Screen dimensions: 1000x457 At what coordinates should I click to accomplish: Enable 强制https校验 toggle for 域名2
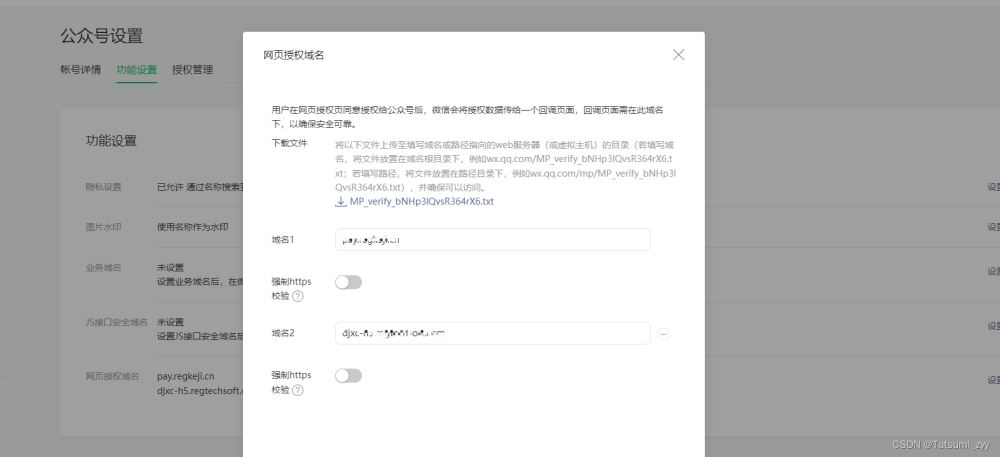(348, 375)
